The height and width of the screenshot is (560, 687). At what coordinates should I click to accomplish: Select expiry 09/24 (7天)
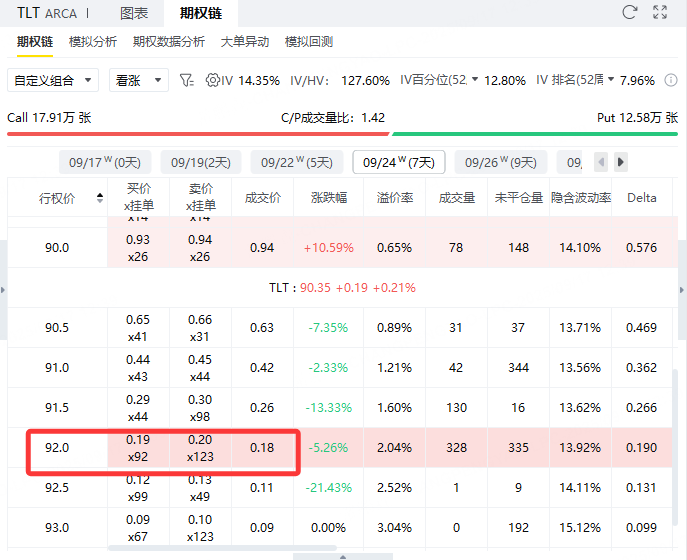399,162
